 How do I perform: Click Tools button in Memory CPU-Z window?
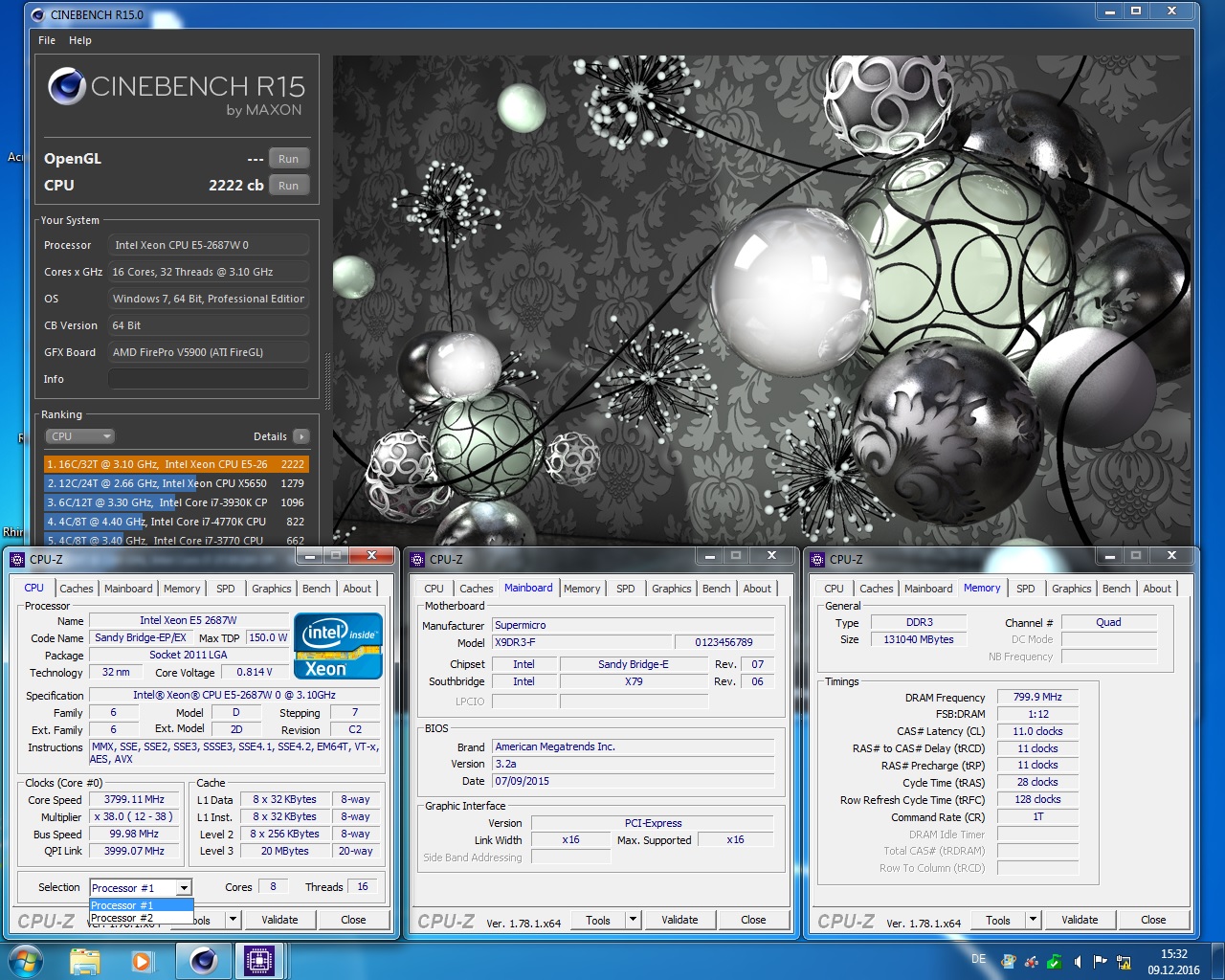998,920
